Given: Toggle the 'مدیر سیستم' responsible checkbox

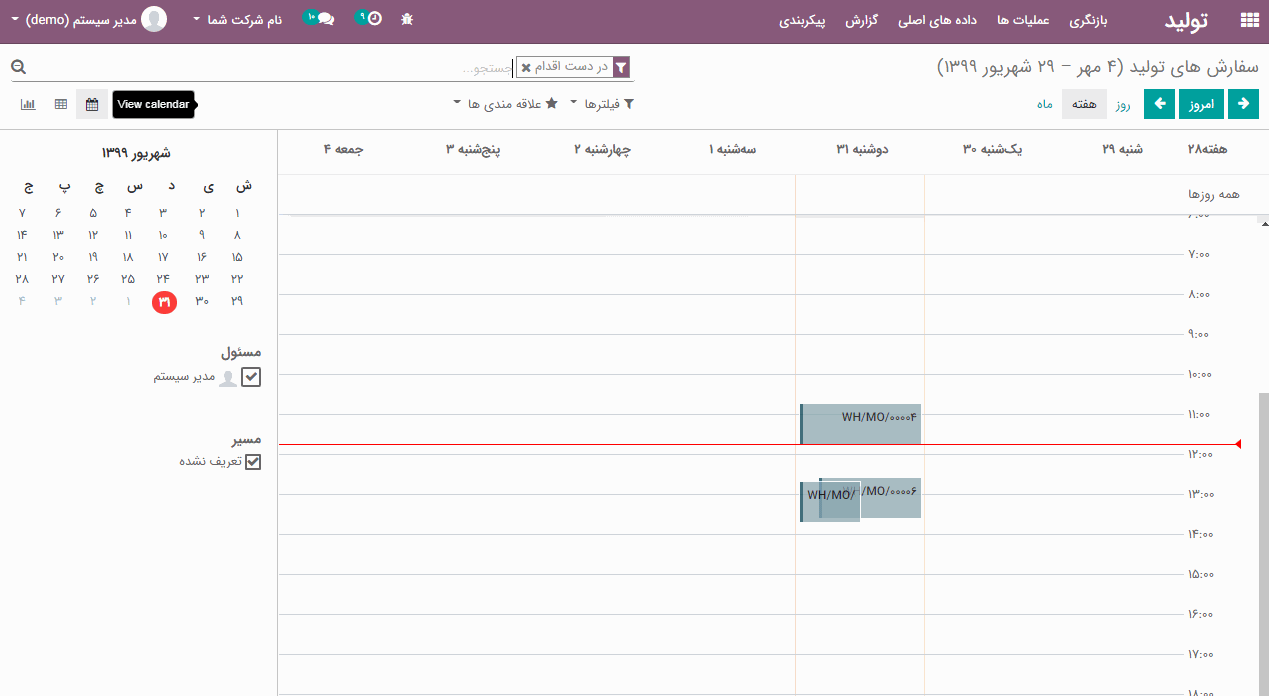Looking at the screenshot, I should click(x=251, y=377).
